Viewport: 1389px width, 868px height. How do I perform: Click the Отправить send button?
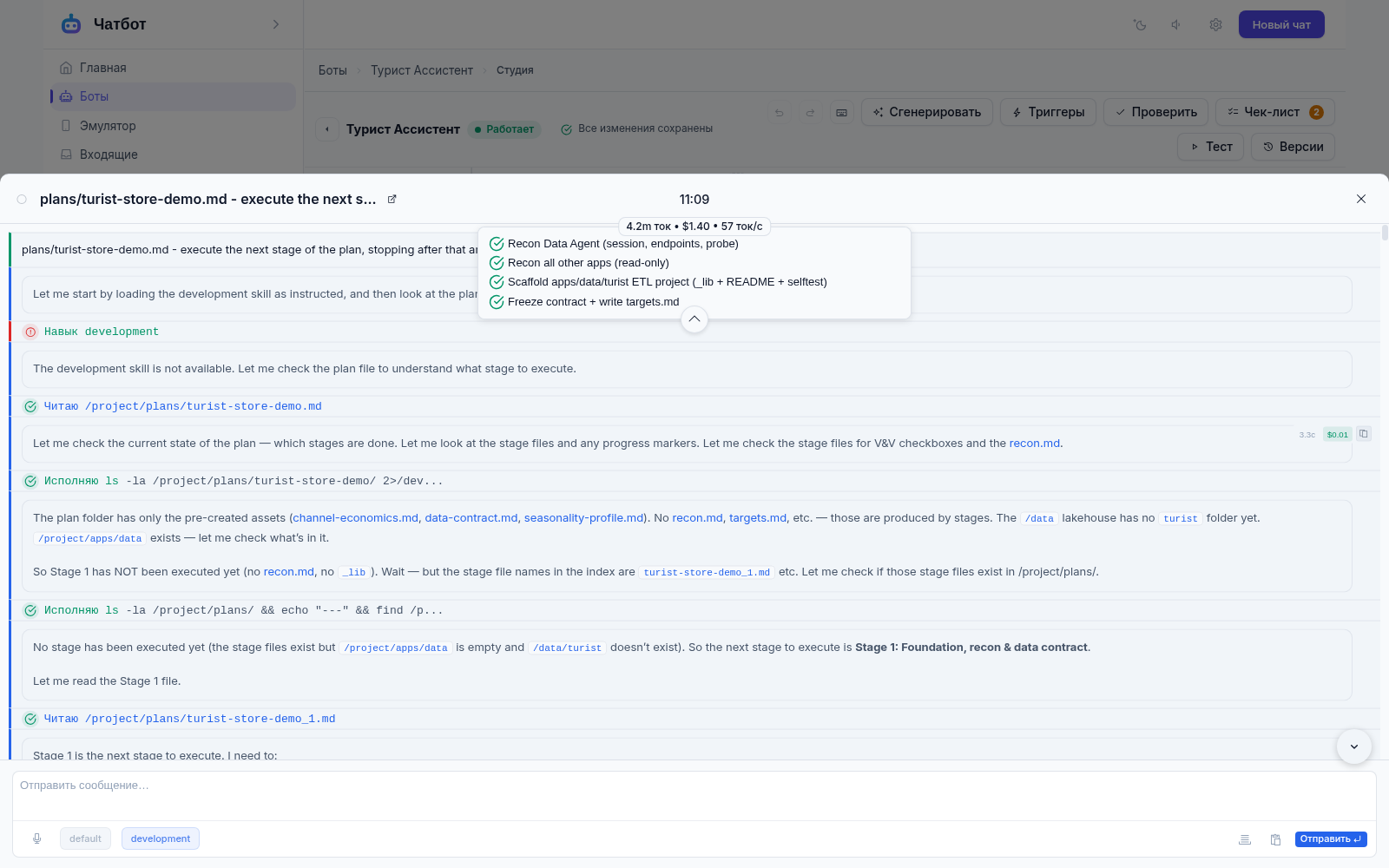tap(1331, 839)
